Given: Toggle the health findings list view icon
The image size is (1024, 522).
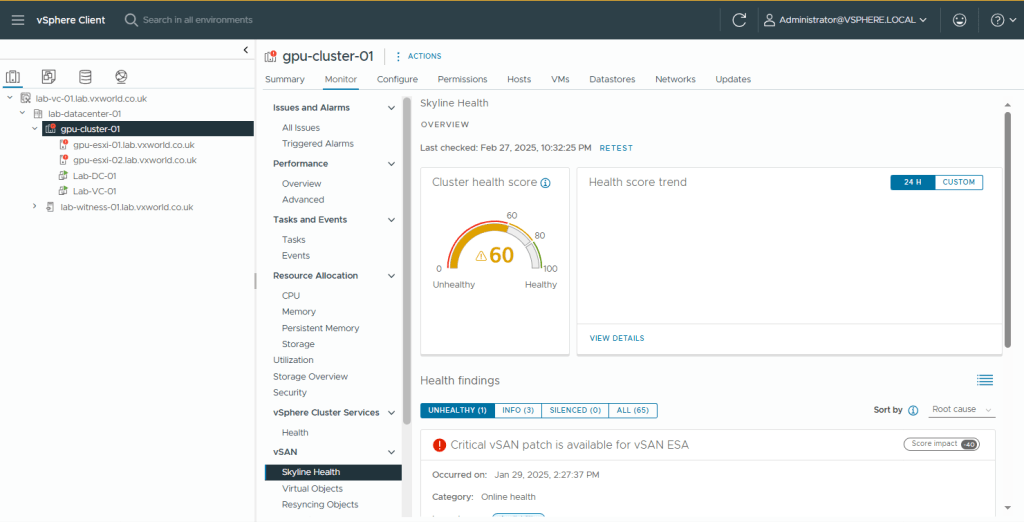Looking at the screenshot, I should click(984, 380).
